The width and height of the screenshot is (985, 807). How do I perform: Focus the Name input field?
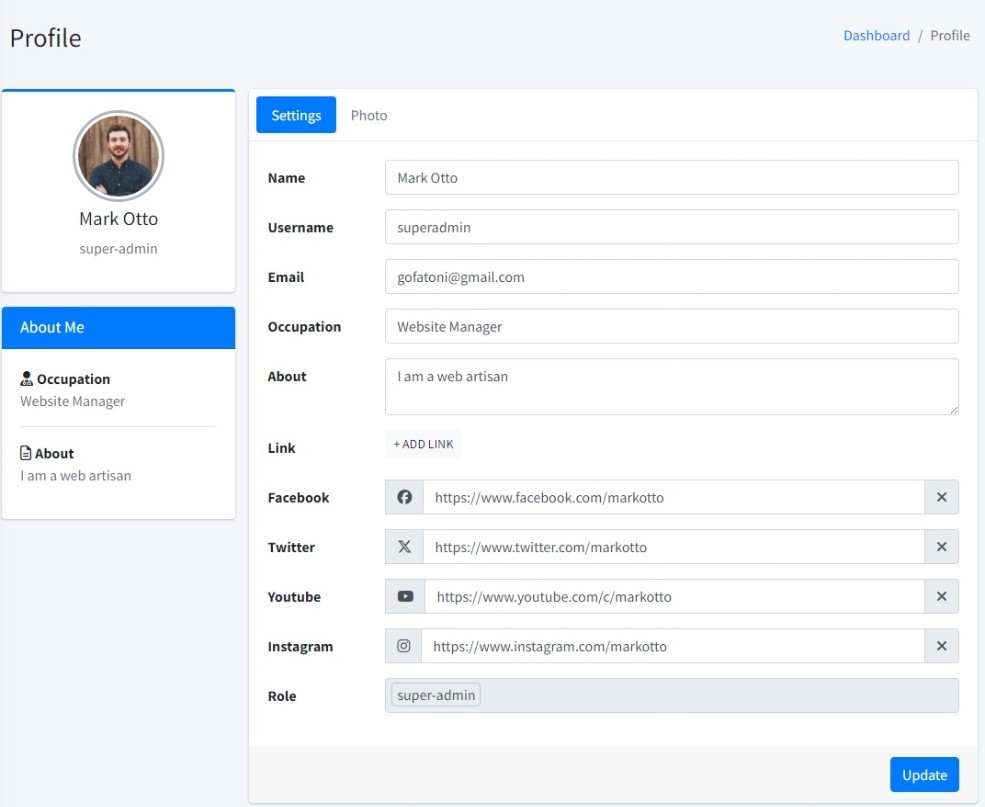pyautogui.click(x=671, y=178)
